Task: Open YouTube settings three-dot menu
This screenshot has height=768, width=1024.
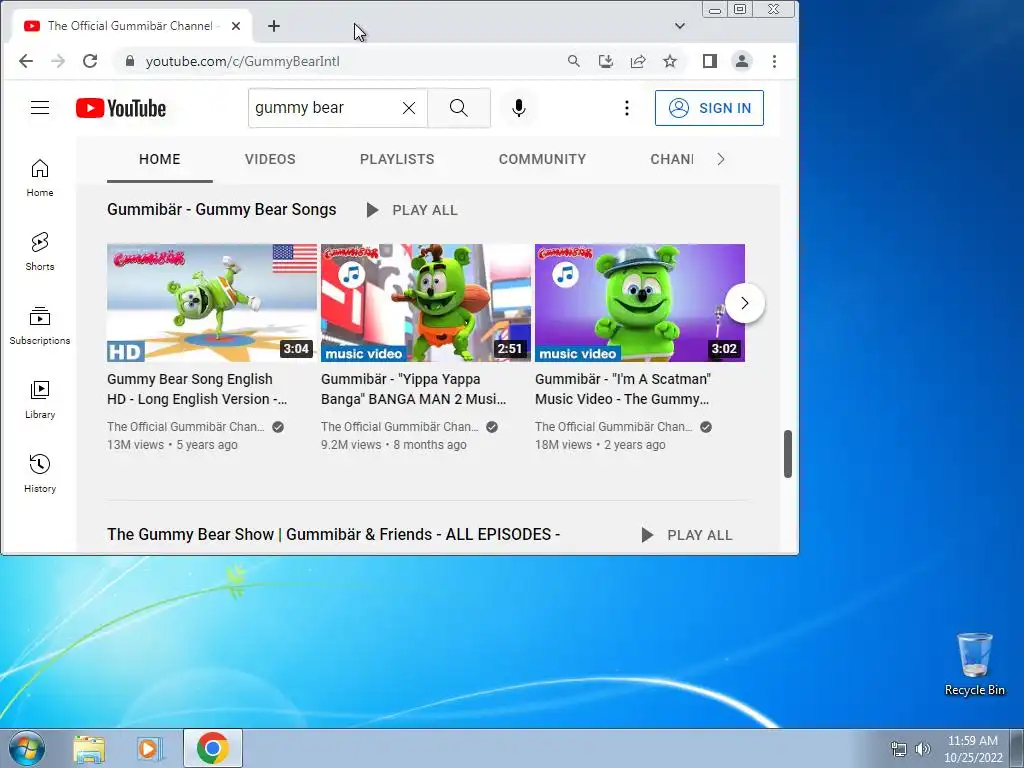Action: [627, 108]
